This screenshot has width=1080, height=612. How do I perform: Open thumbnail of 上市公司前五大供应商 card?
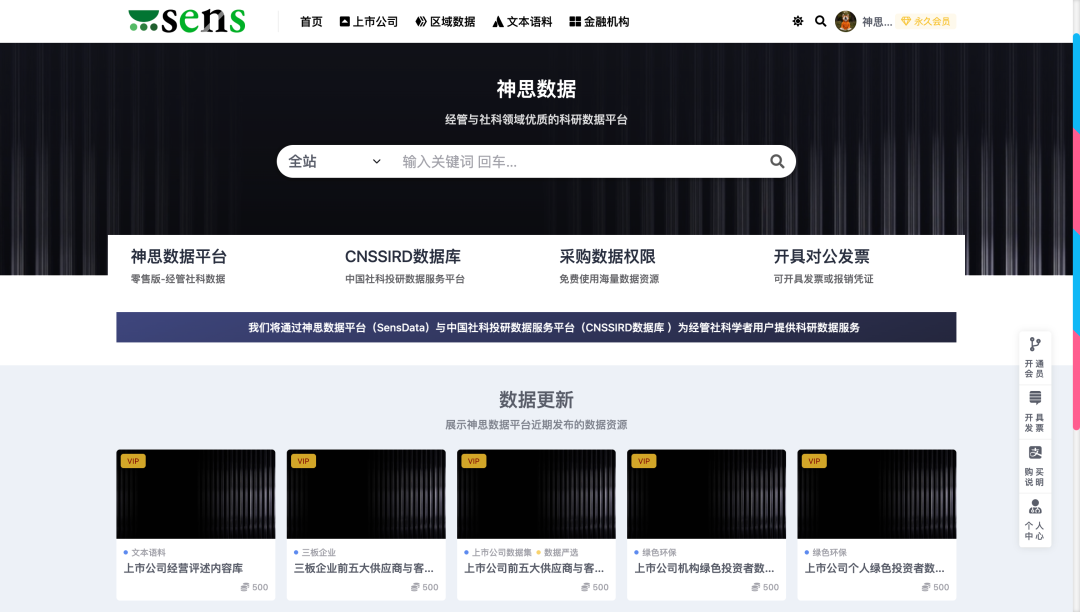click(x=536, y=494)
